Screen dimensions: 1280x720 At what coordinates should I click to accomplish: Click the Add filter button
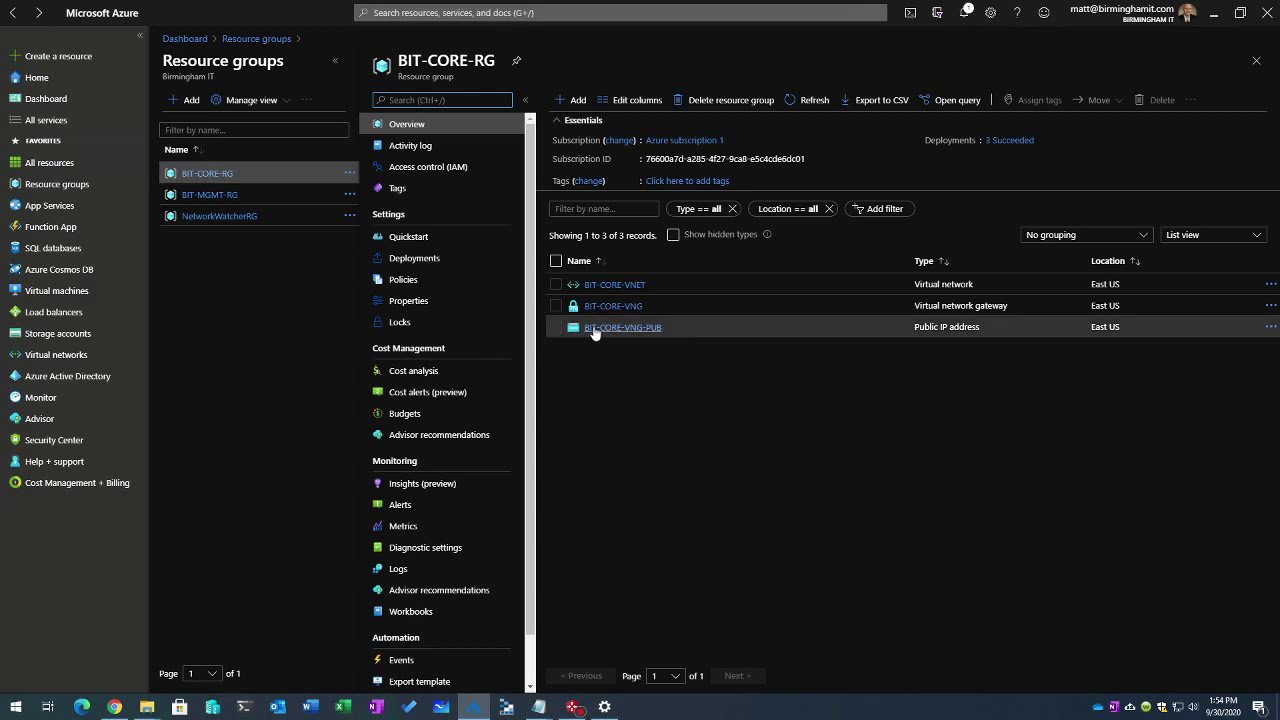pos(878,209)
